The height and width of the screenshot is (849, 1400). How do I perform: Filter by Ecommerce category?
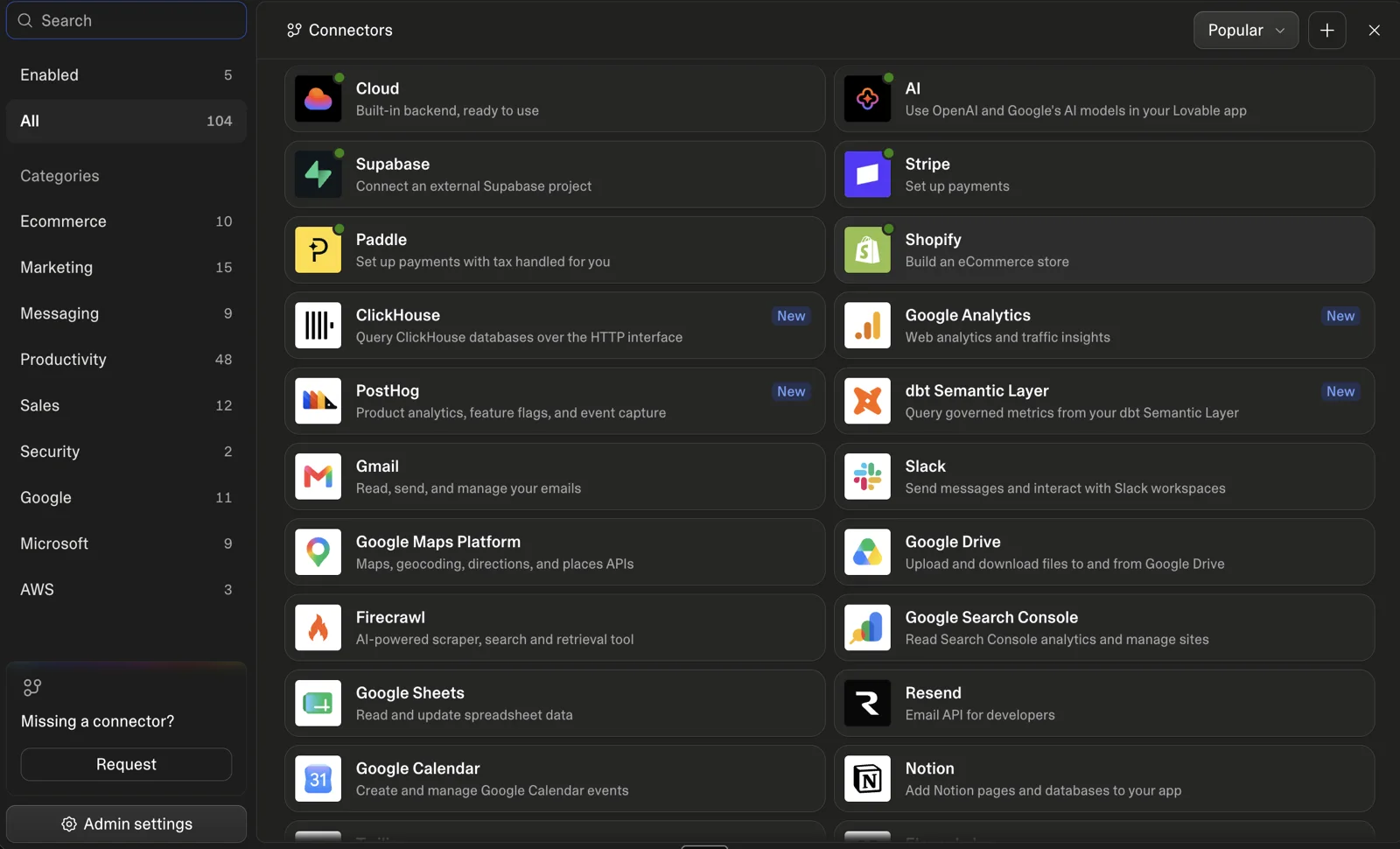[x=126, y=221]
